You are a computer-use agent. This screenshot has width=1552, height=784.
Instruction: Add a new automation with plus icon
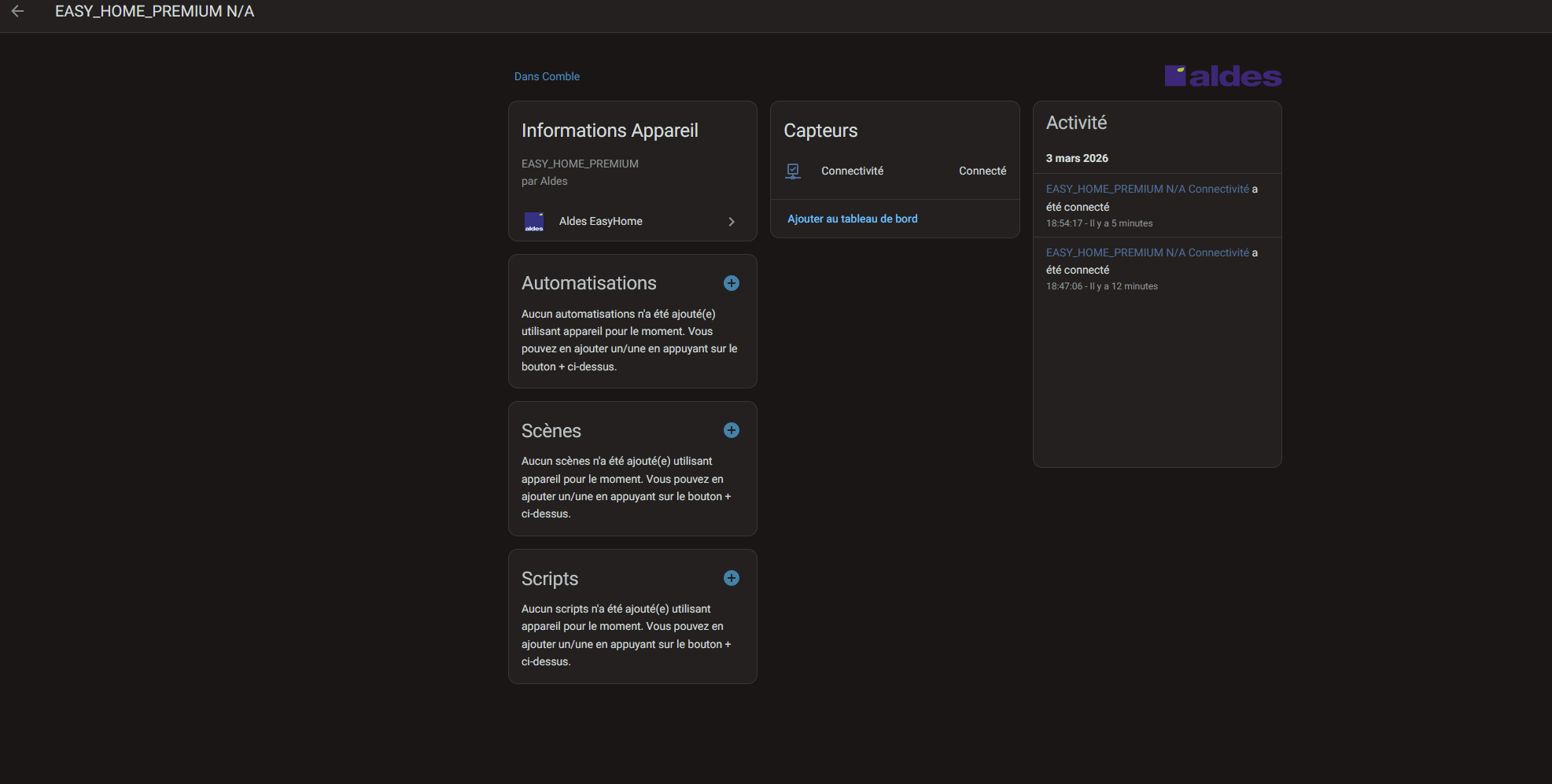[731, 283]
